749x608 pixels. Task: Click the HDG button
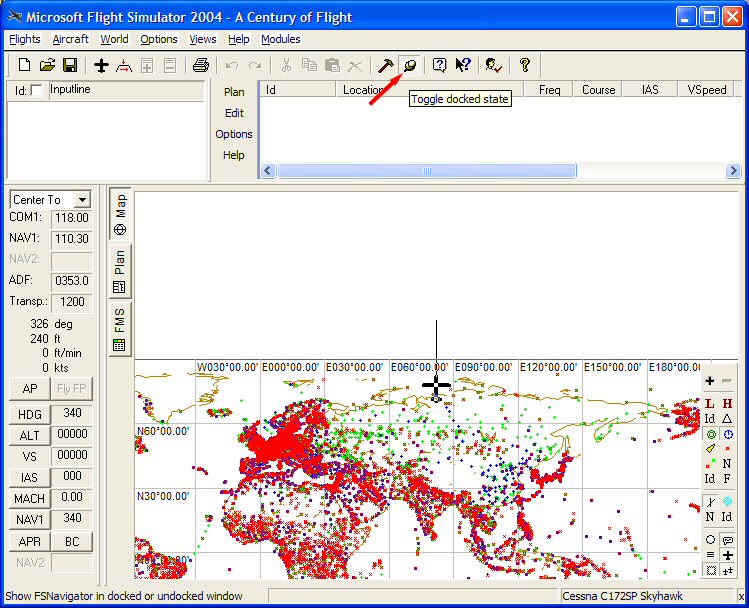(x=30, y=415)
